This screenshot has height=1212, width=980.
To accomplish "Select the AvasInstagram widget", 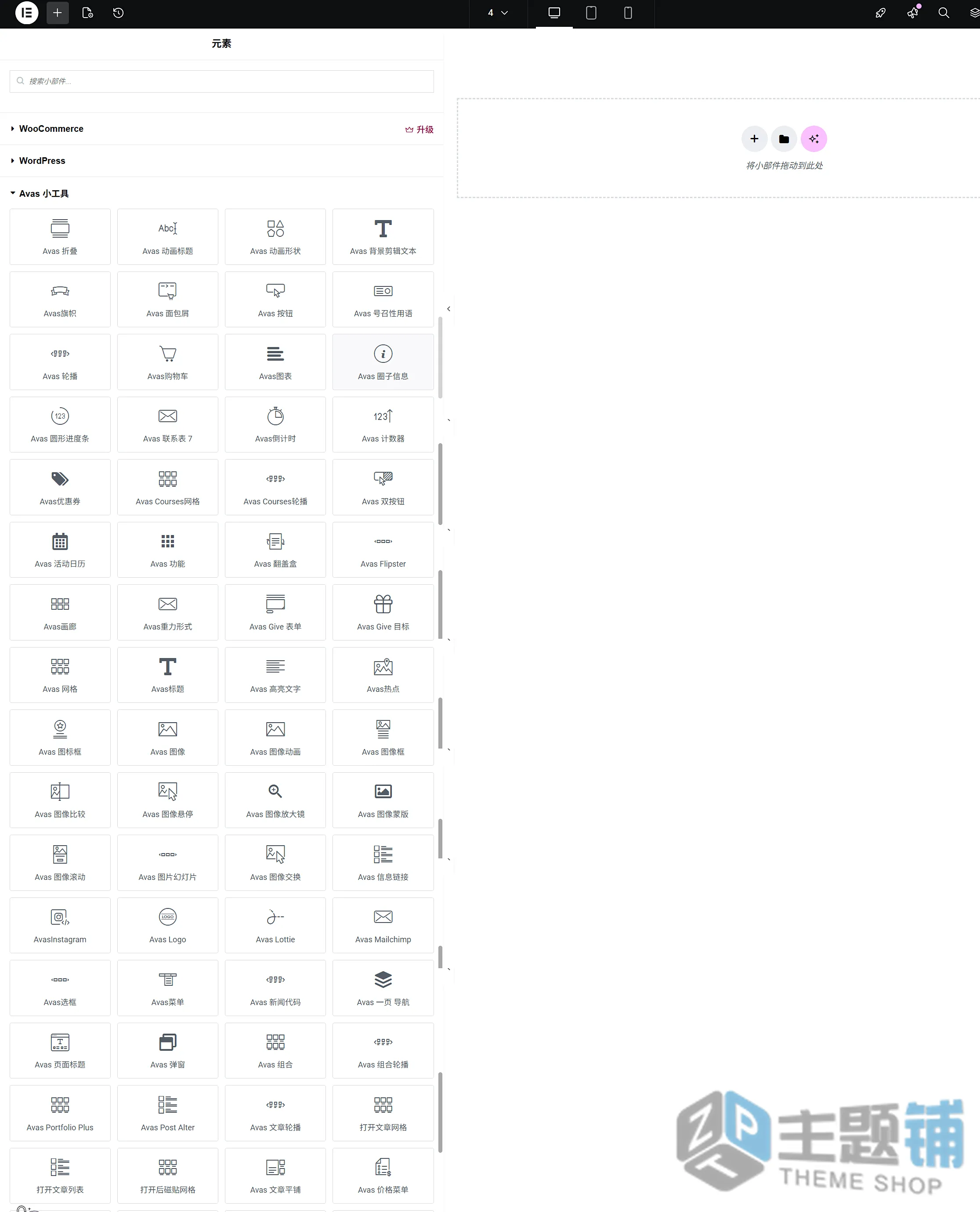I will [60, 925].
